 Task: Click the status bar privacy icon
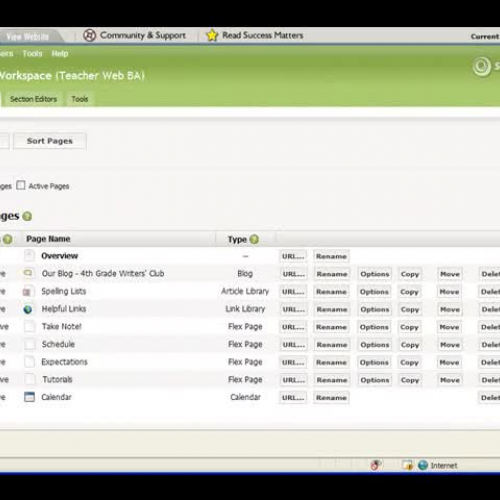tap(375, 465)
